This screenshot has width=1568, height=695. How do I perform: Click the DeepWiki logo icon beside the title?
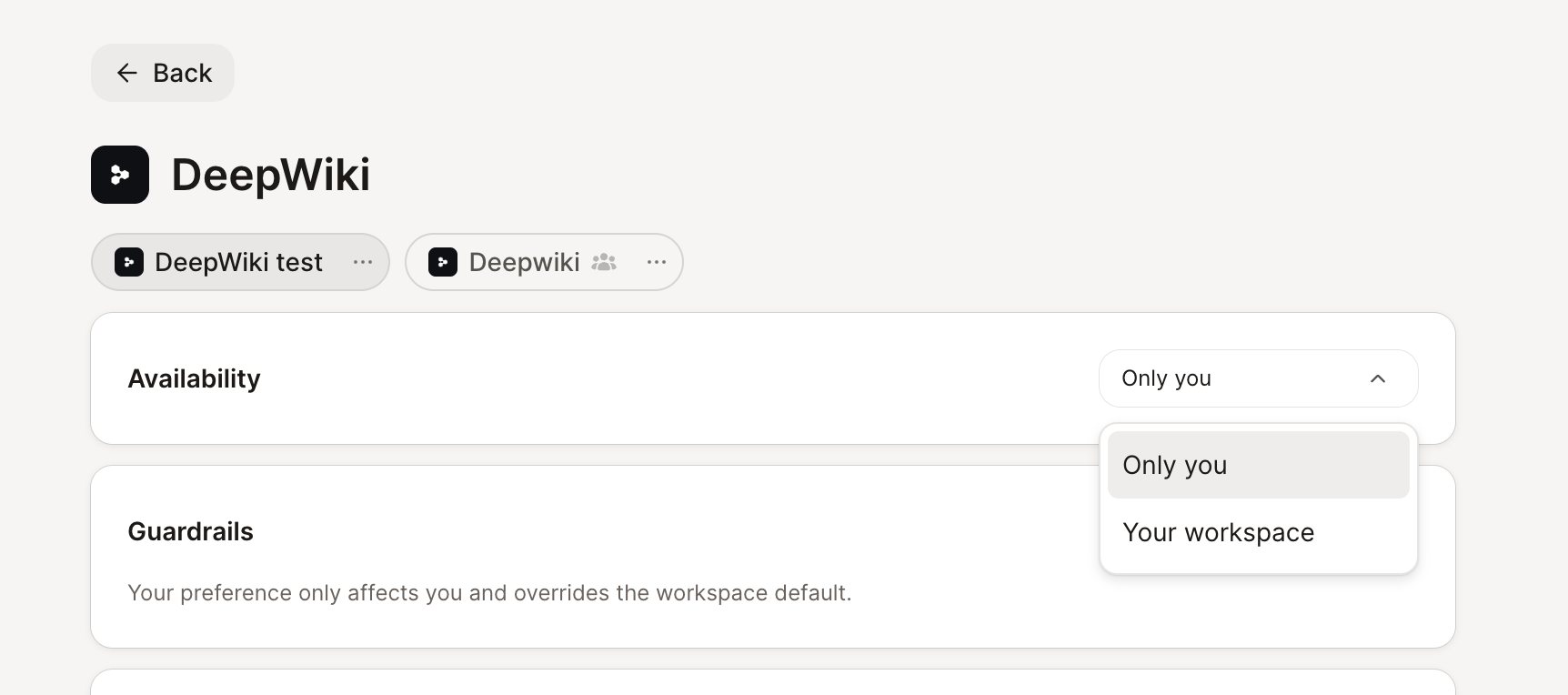(120, 175)
